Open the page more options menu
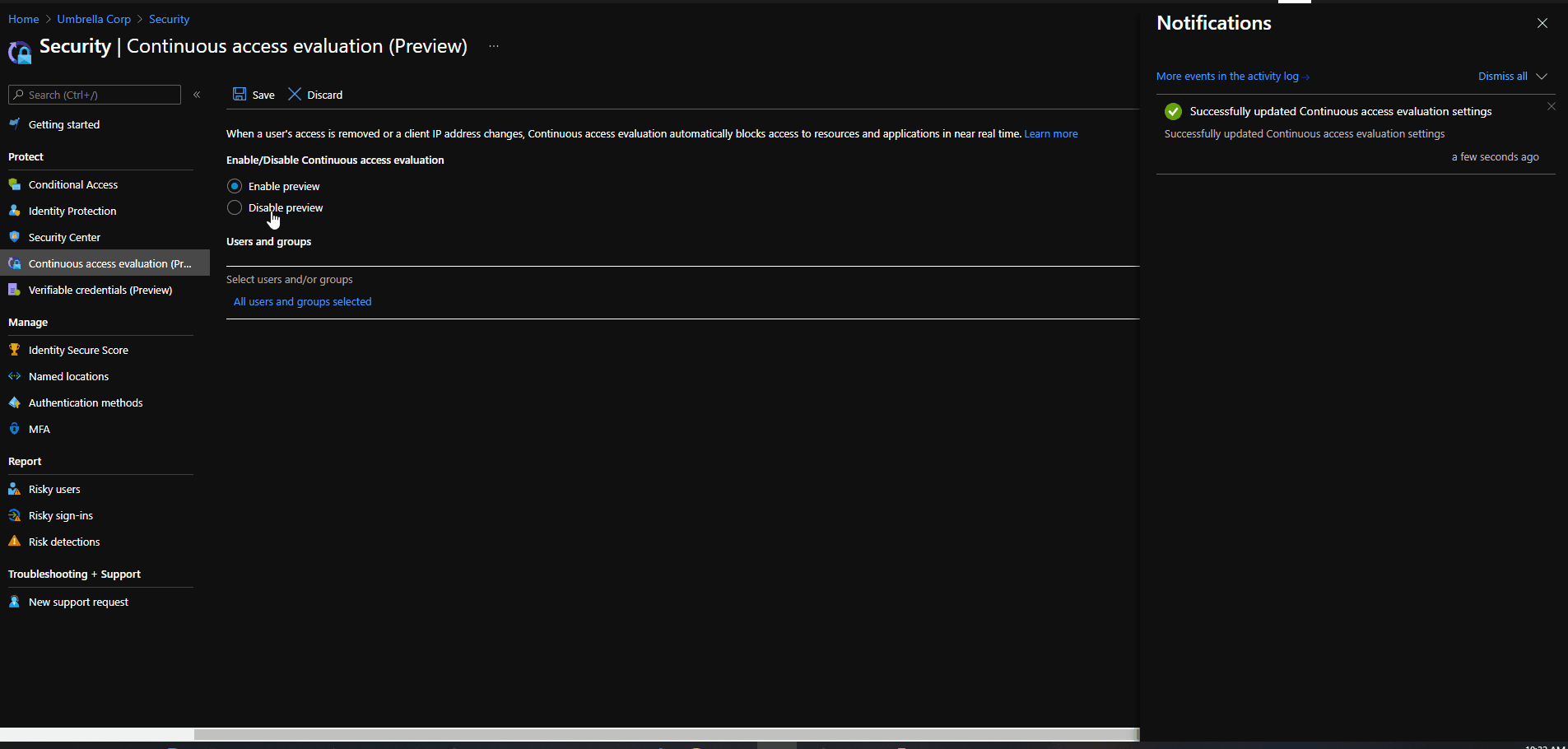The image size is (1568, 749). click(x=493, y=47)
